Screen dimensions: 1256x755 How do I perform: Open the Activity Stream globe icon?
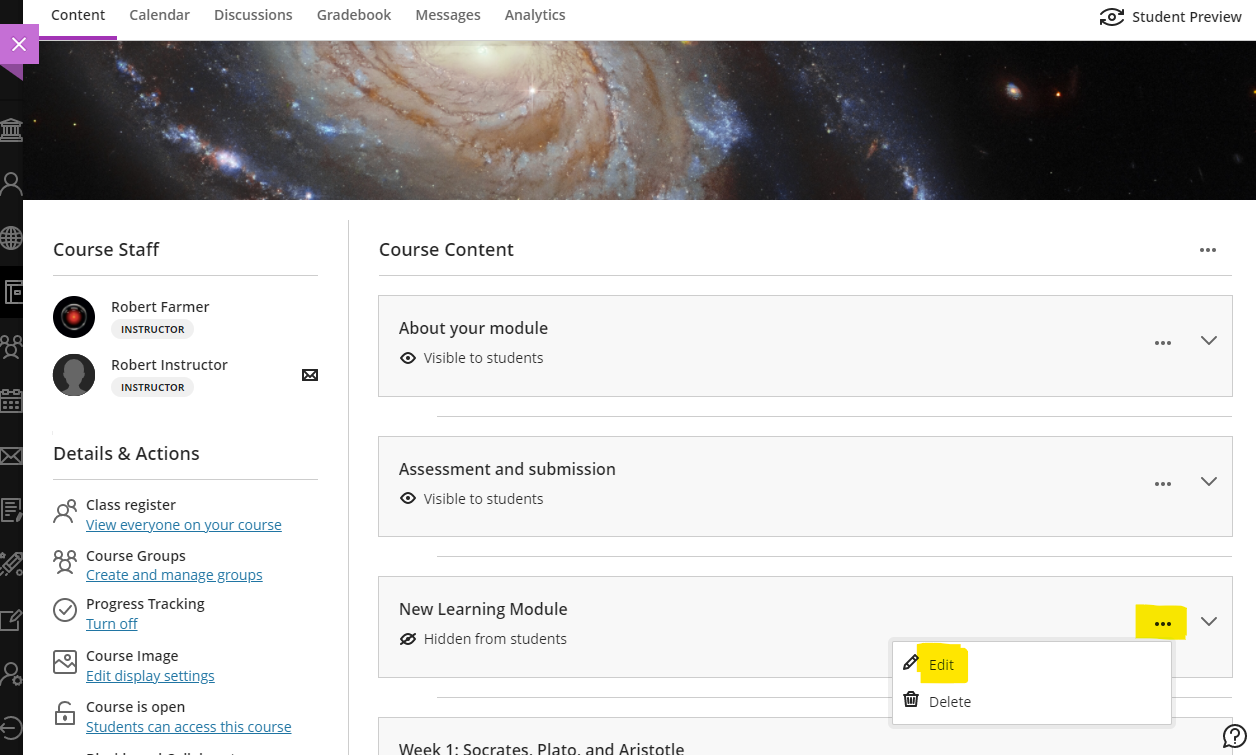12,238
